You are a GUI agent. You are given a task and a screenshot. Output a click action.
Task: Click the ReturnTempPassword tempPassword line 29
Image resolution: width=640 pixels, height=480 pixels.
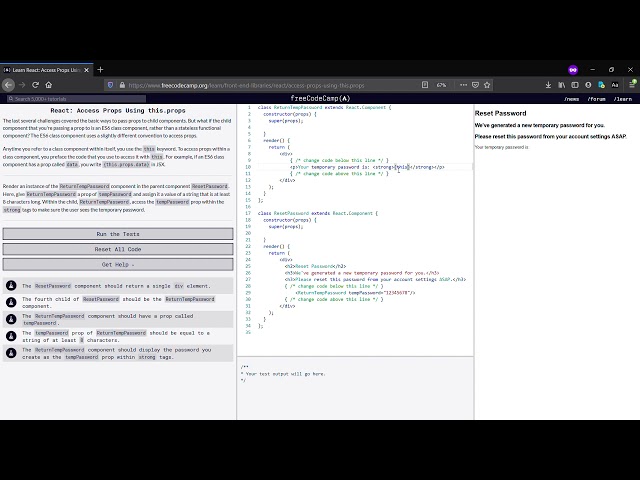point(355,293)
